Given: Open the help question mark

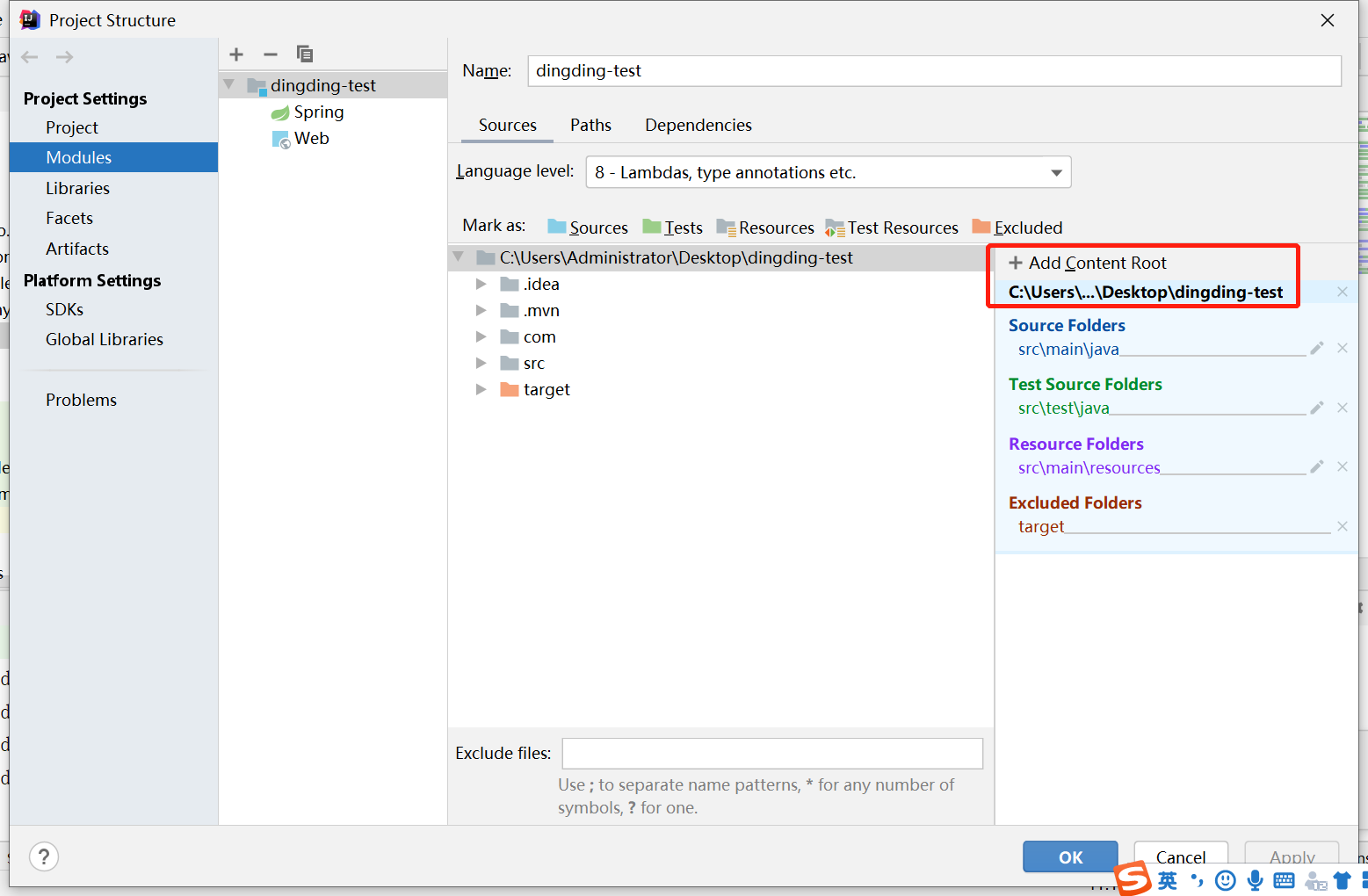Looking at the screenshot, I should pos(44,856).
